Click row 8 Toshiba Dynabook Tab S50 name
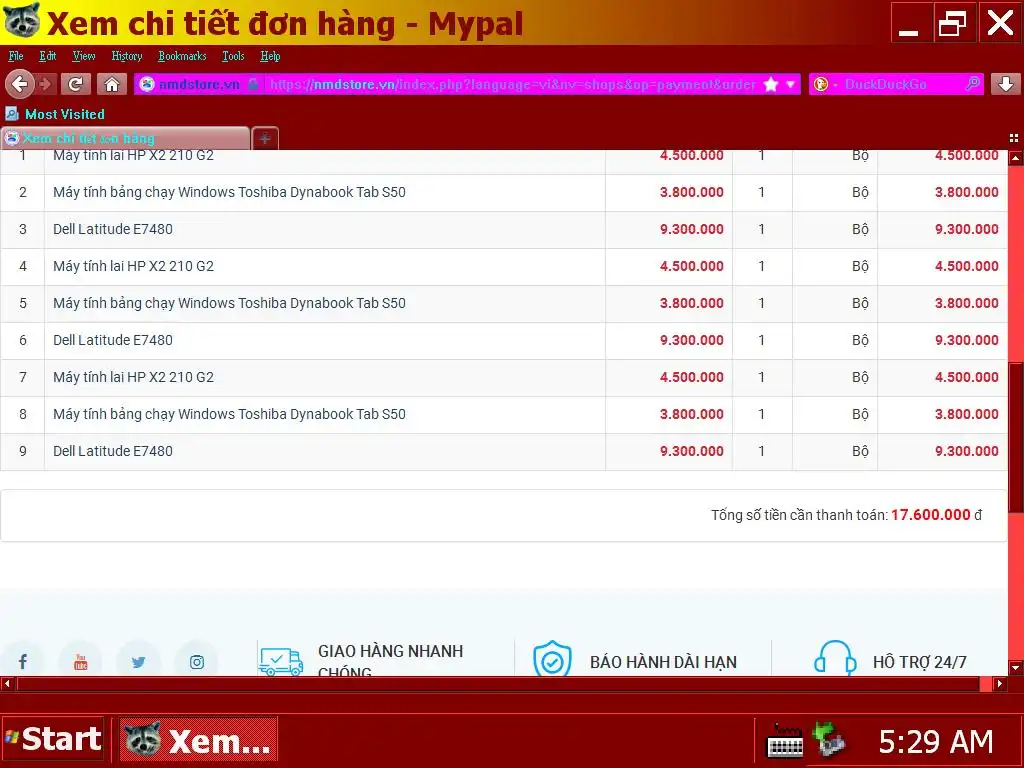The width and height of the screenshot is (1024, 768). 229,414
